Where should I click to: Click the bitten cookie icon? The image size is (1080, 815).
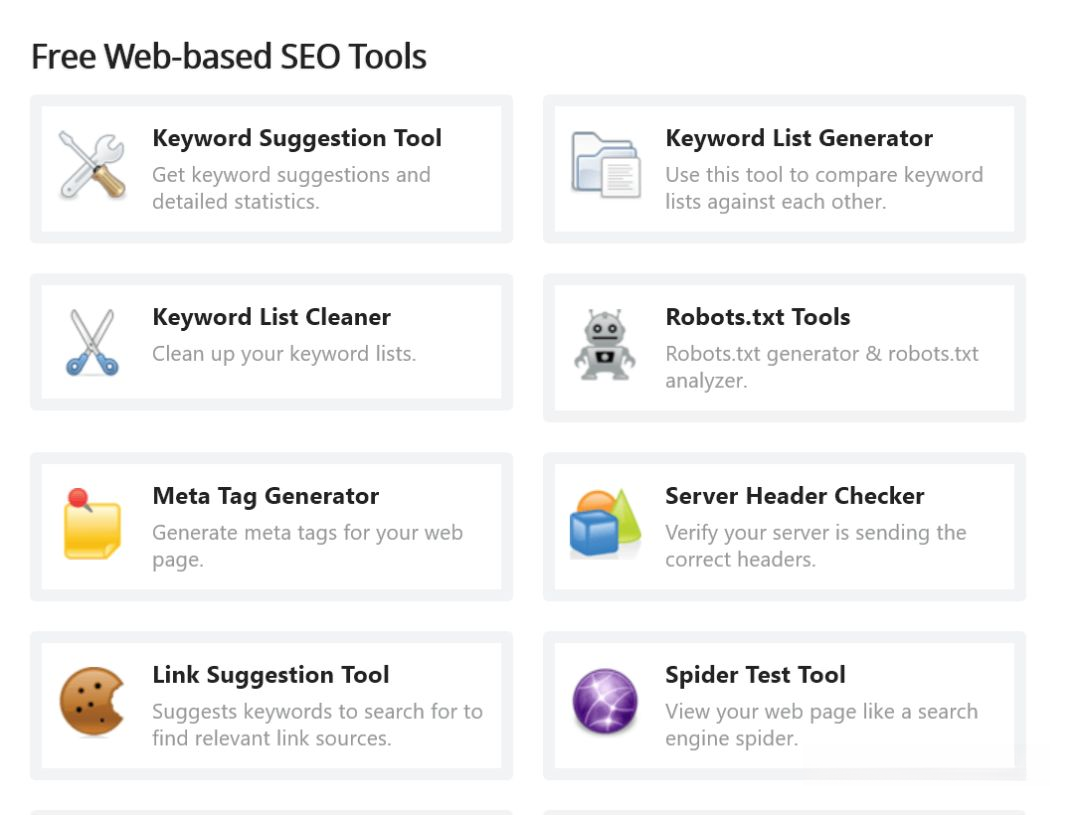pyautogui.click(x=91, y=701)
